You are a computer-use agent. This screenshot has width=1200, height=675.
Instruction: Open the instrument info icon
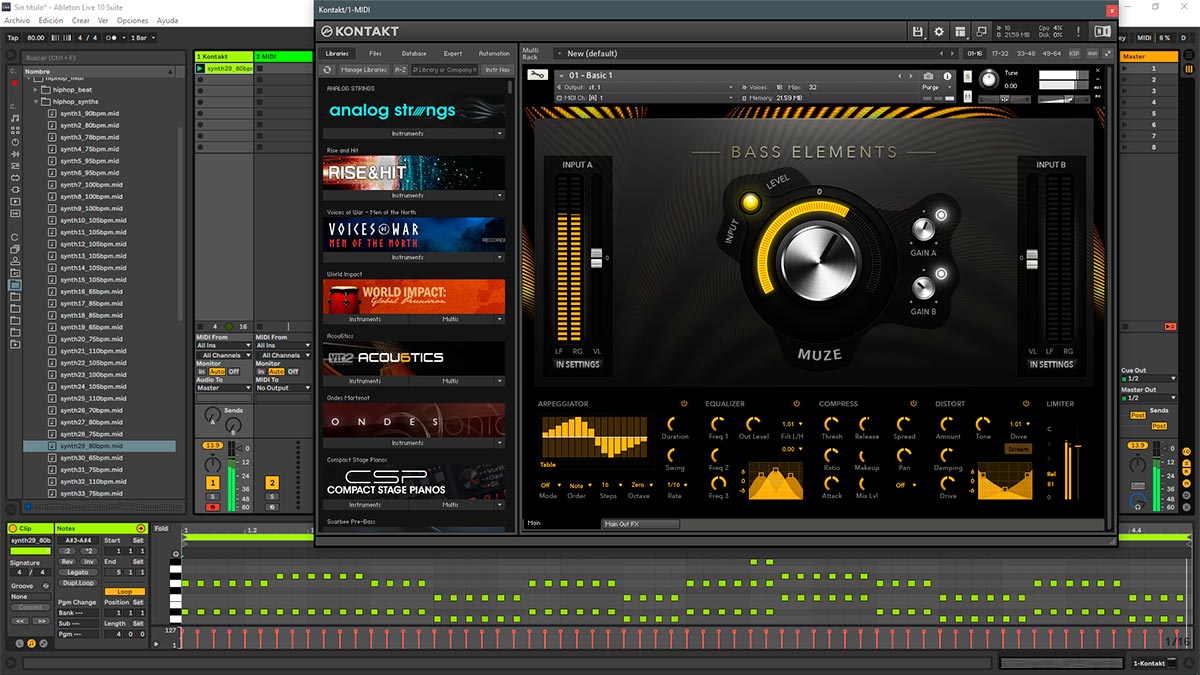click(x=946, y=76)
